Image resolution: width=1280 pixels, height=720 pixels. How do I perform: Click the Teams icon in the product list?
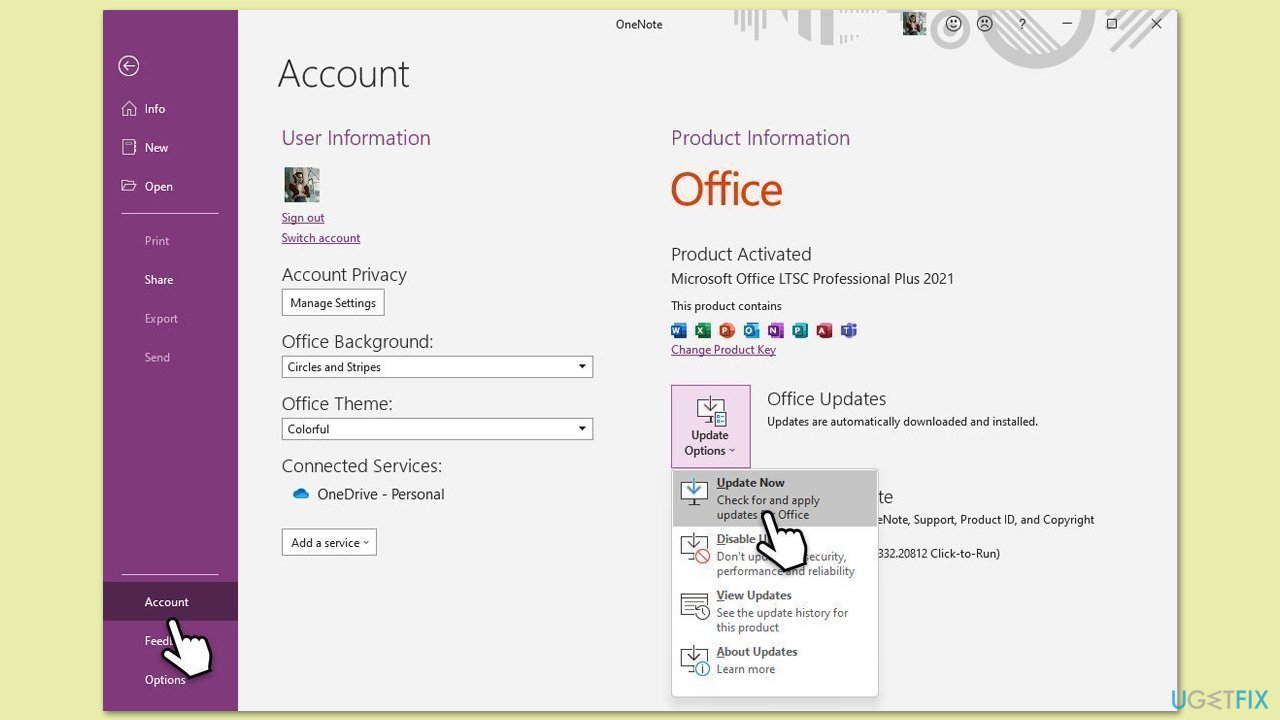849,330
